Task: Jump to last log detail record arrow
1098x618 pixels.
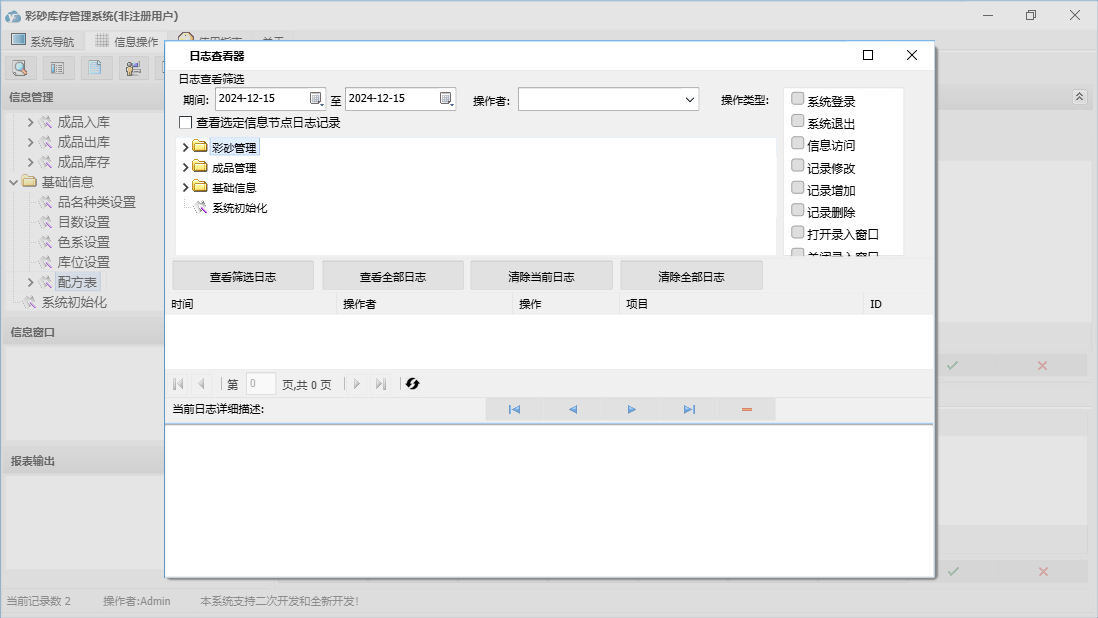Action: coord(689,409)
